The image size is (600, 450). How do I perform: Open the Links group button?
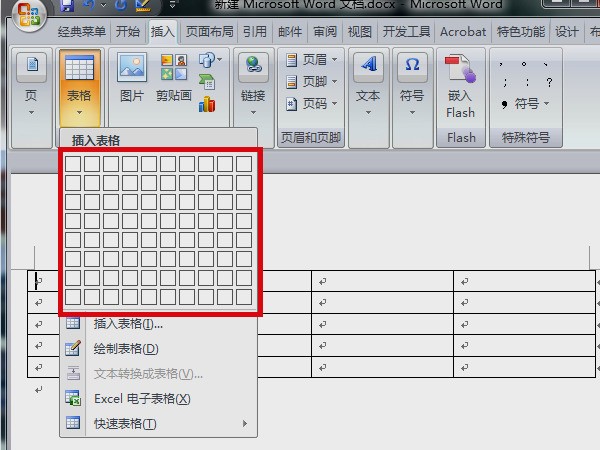click(253, 85)
